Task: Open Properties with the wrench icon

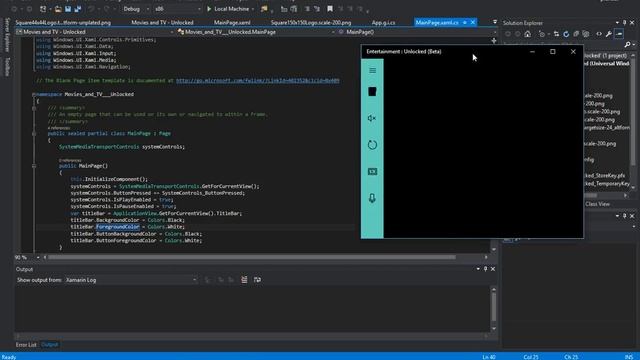Action: [609, 34]
